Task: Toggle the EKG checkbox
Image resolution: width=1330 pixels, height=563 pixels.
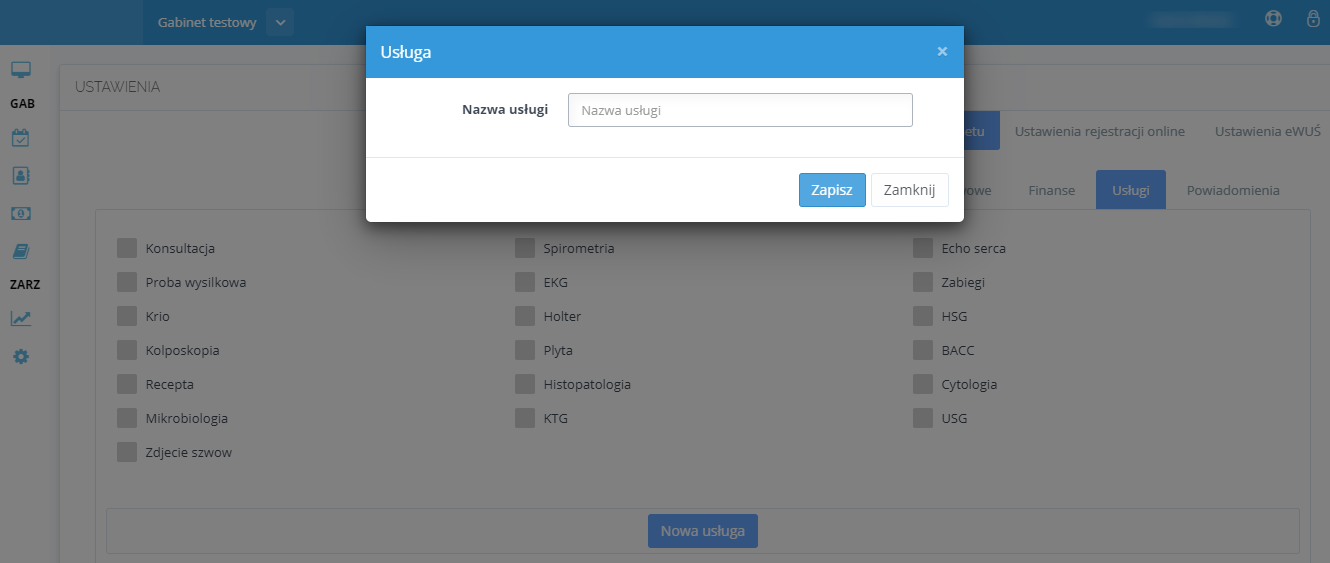Action: coord(525,282)
